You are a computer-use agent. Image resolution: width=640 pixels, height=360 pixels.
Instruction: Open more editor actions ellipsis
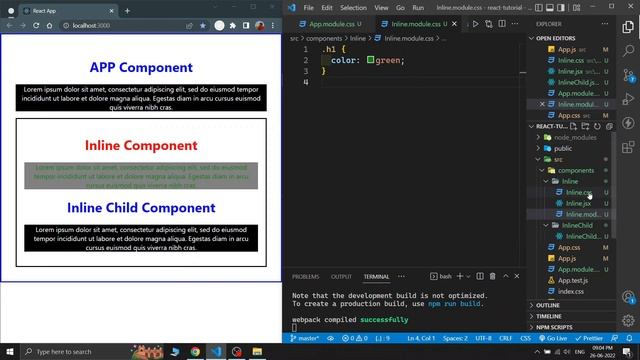pos(515,24)
